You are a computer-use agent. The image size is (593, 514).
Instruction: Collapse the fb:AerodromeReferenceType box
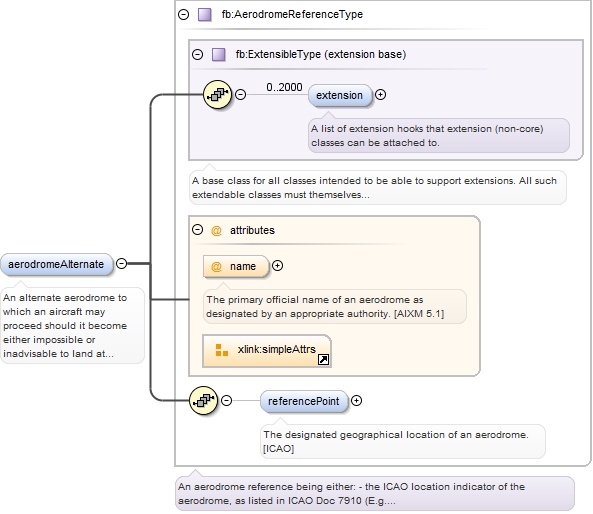click(184, 14)
